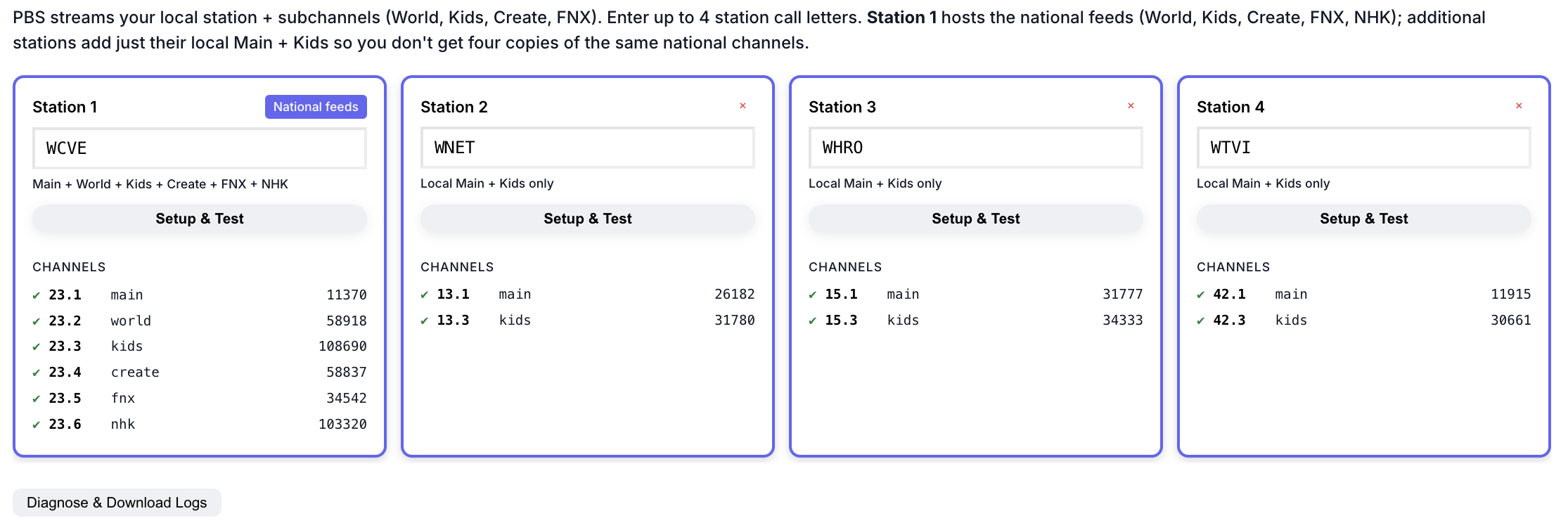Run Setup & Test for Station 1
This screenshot has width=1568, height=530.
200,219
